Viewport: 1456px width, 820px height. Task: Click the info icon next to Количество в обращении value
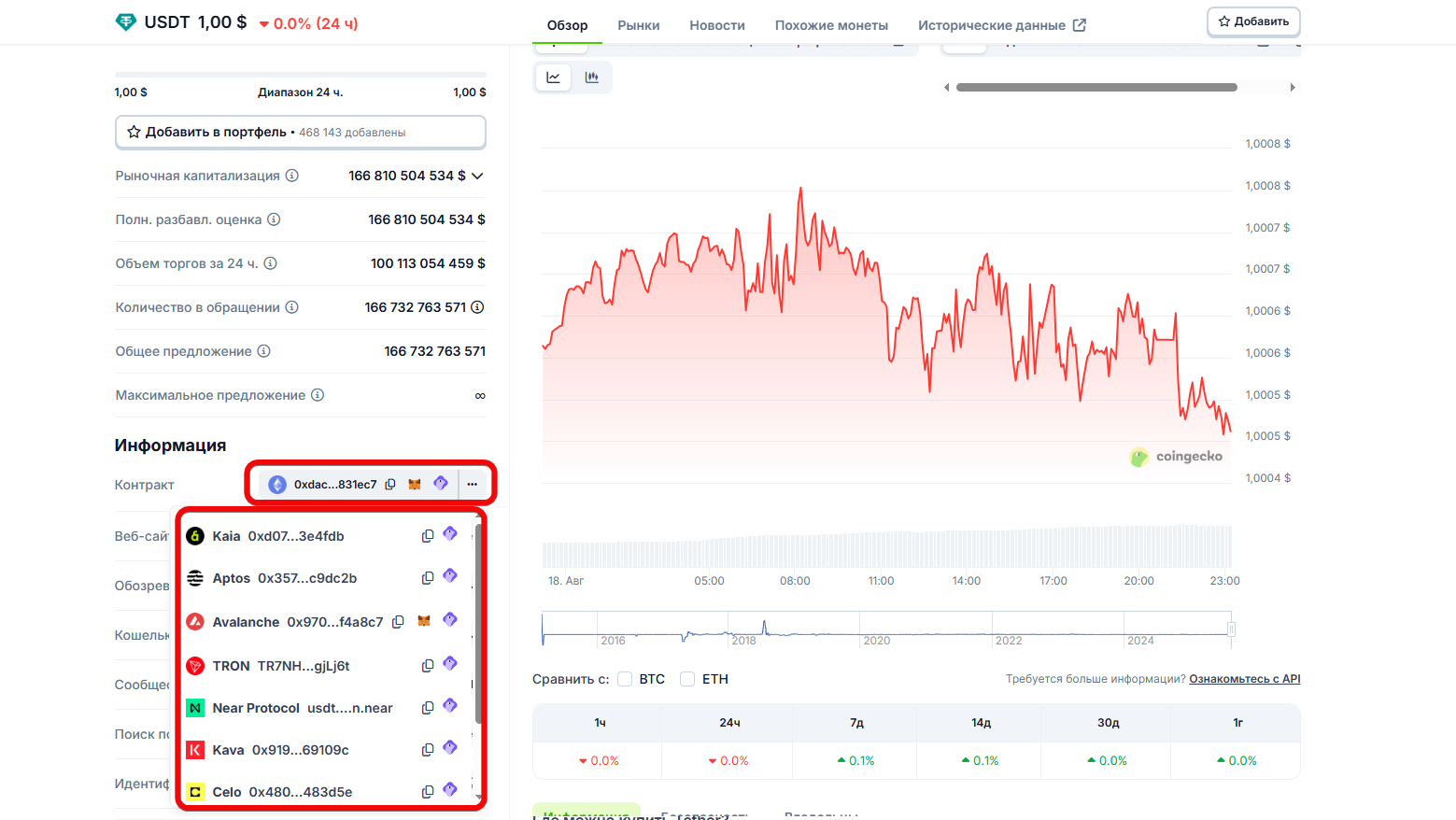[x=477, y=307]
